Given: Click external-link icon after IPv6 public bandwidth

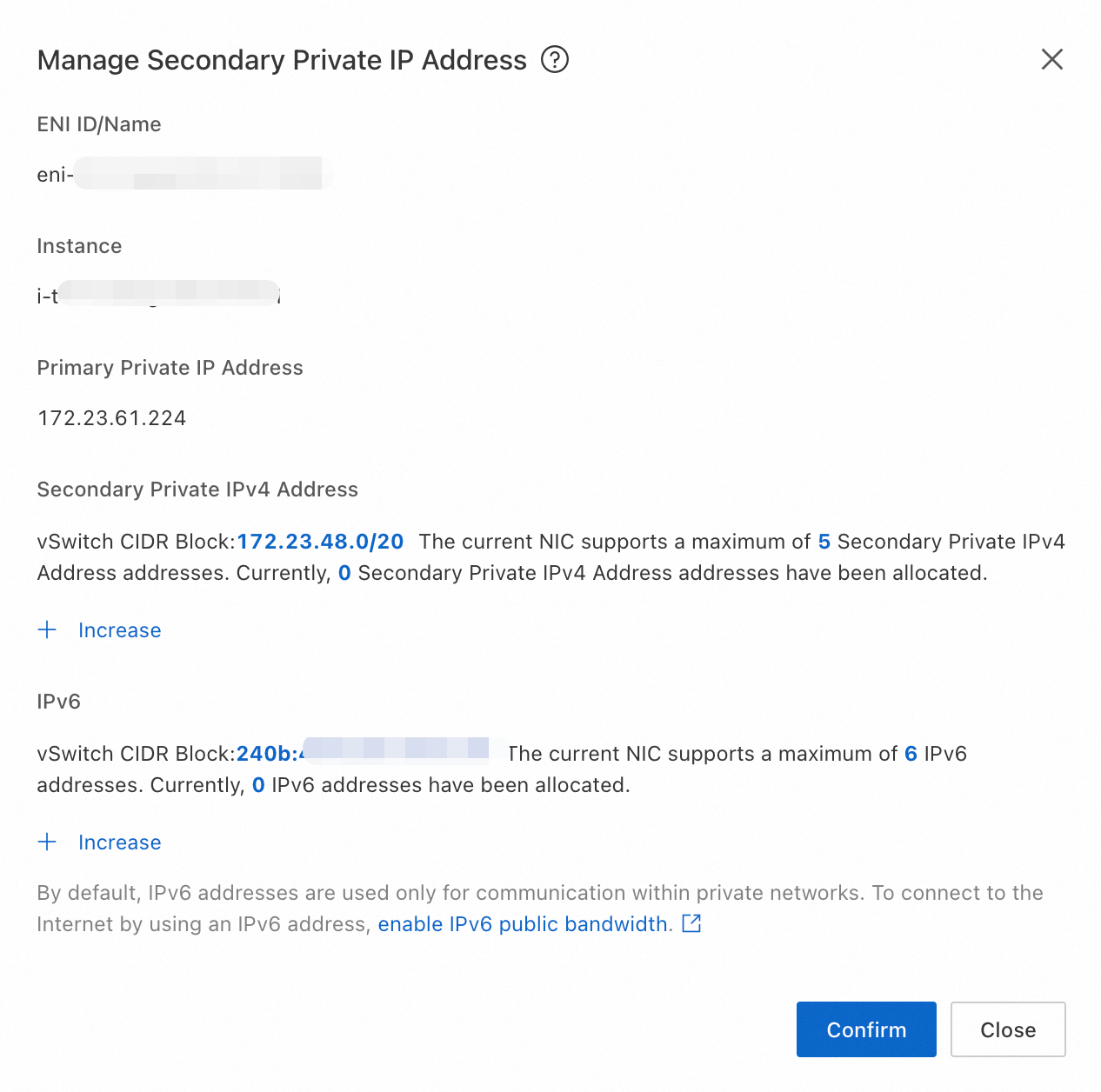Looking at the screenshot, I should coord(692,923).
